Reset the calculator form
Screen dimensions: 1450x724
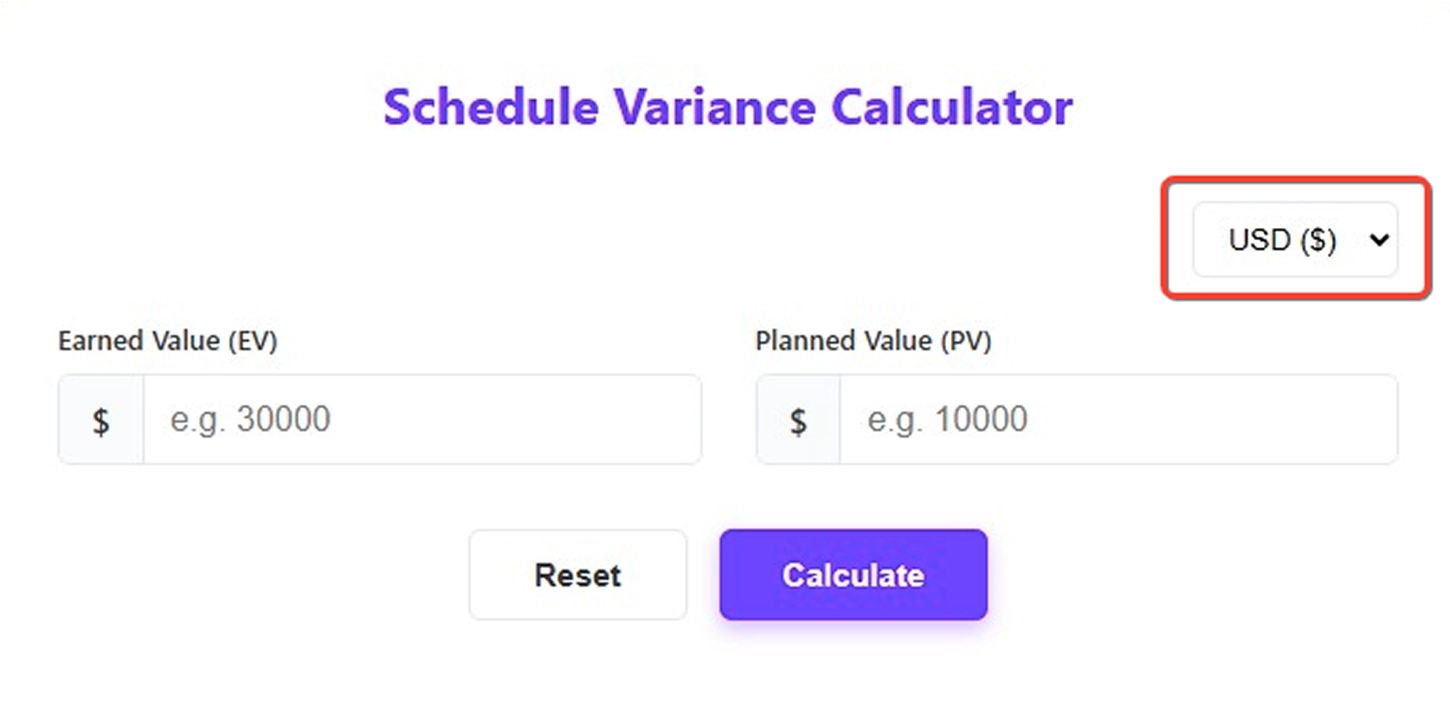578,574
